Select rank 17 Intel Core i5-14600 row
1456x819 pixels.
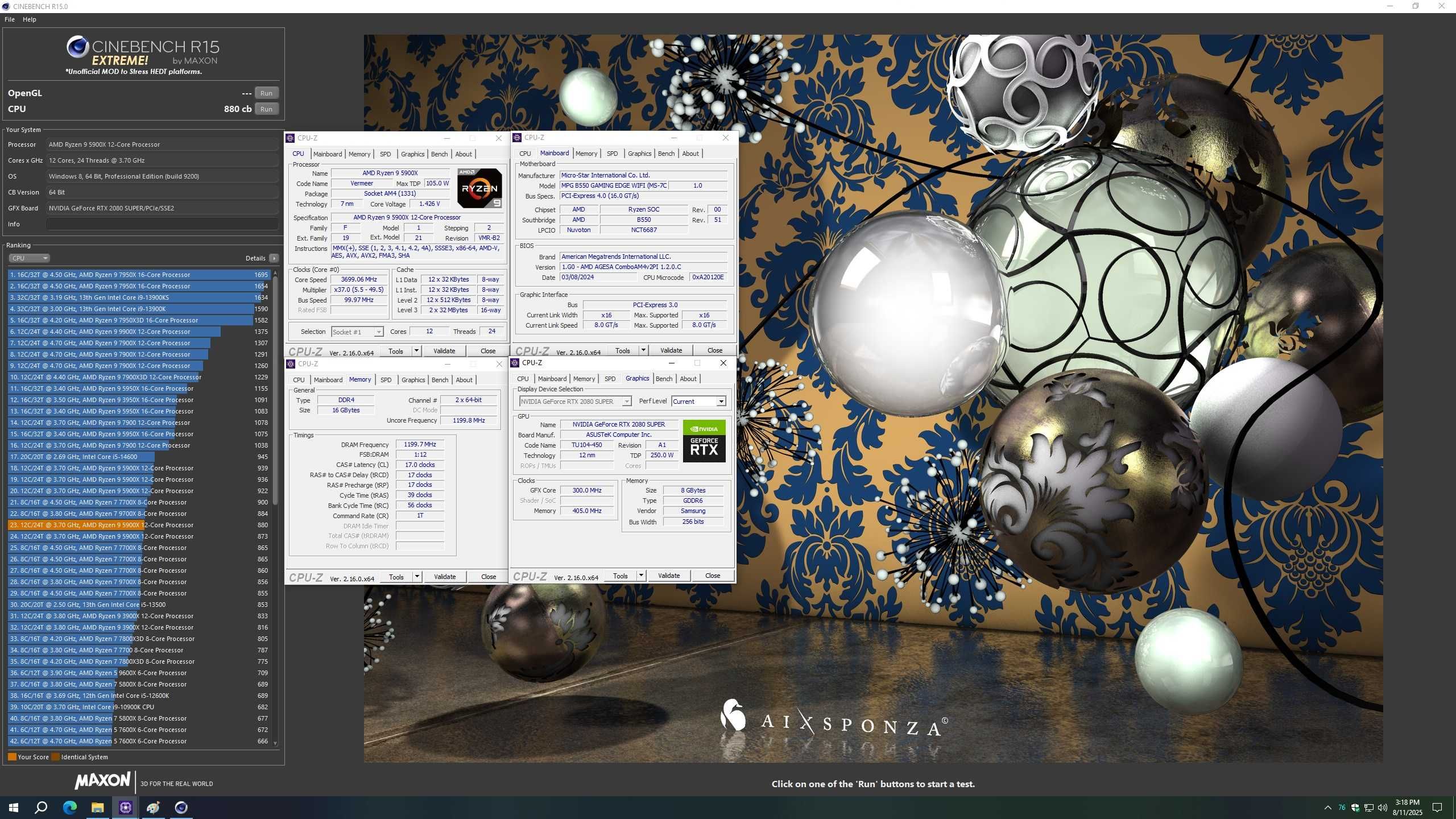click(139, 457)
